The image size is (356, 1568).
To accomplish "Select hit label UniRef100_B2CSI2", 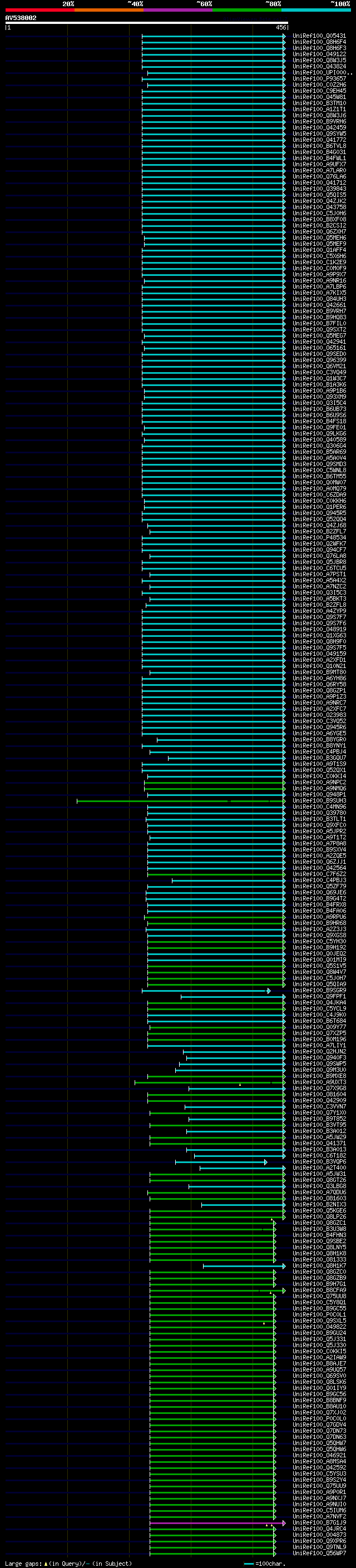I will [319, 225].
